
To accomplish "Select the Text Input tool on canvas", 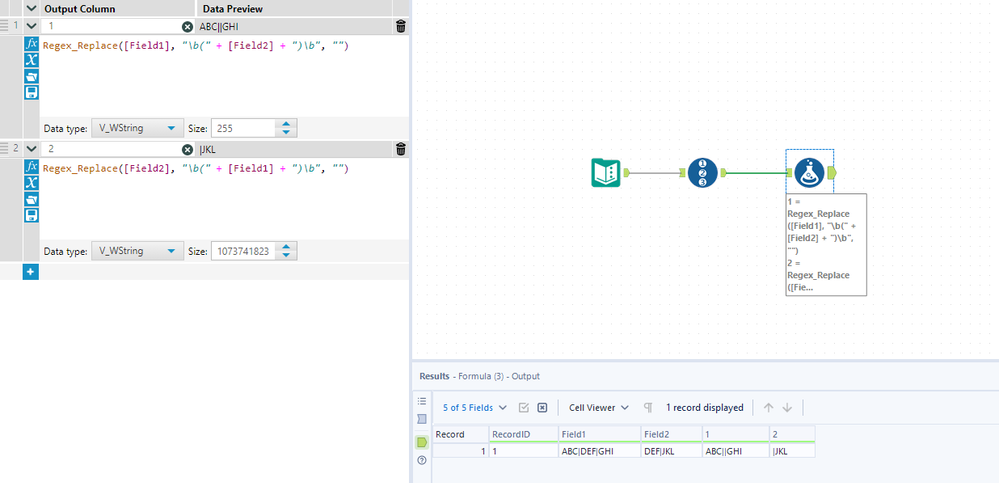I will 606,172.
